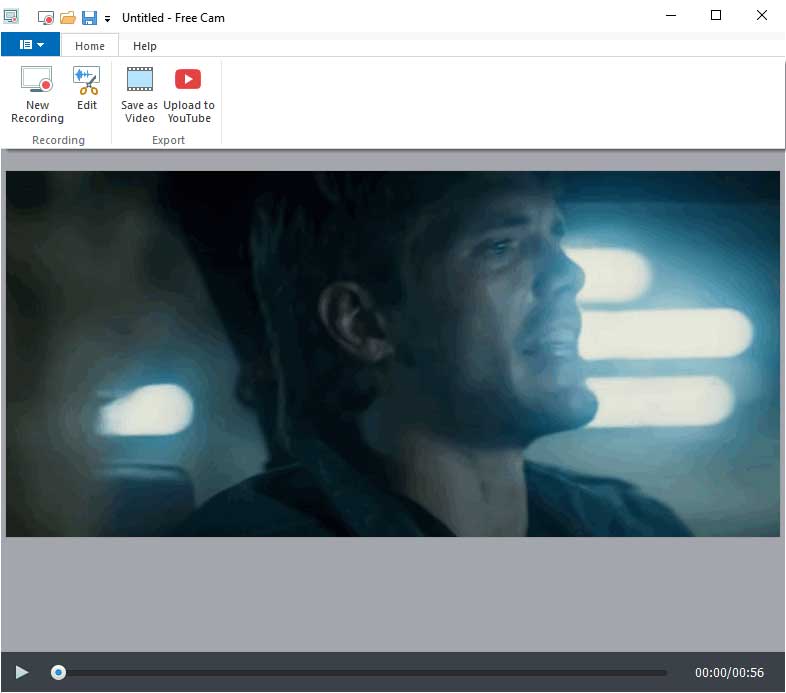The image size is (786, 693).
Task: Minimize the Free Cam window
Action: [x=669, y=15]
